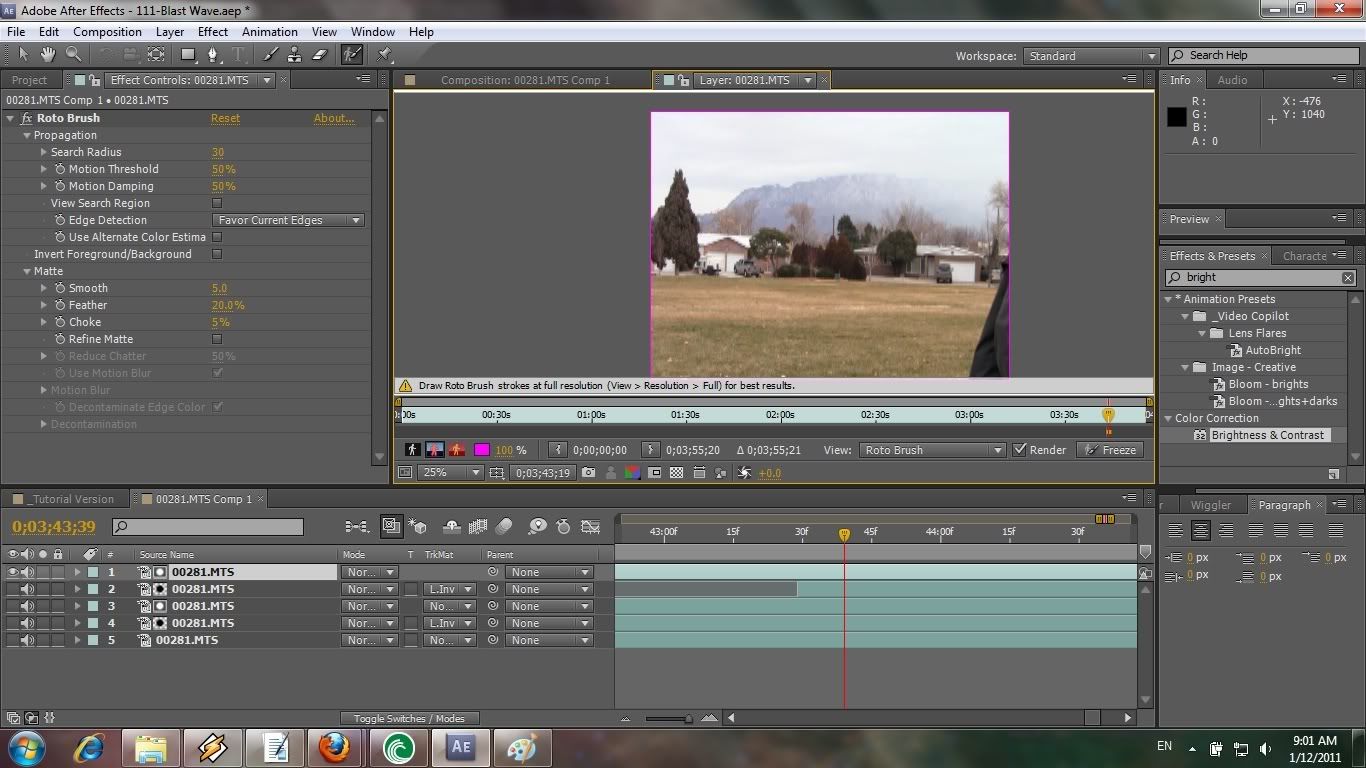Image resolution: width=1366 pixels, height=768 pixels.
Task: Click the Take Snapshot camera icon
Action: coord(588,473)
